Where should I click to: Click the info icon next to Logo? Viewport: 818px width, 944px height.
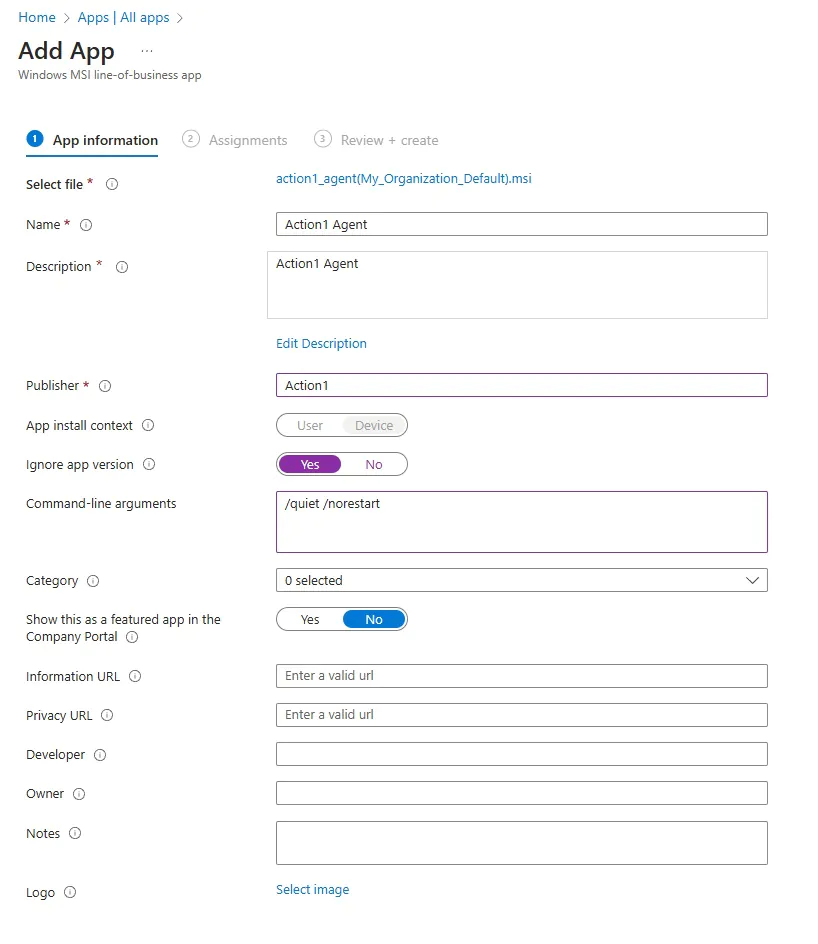[69, 892]
